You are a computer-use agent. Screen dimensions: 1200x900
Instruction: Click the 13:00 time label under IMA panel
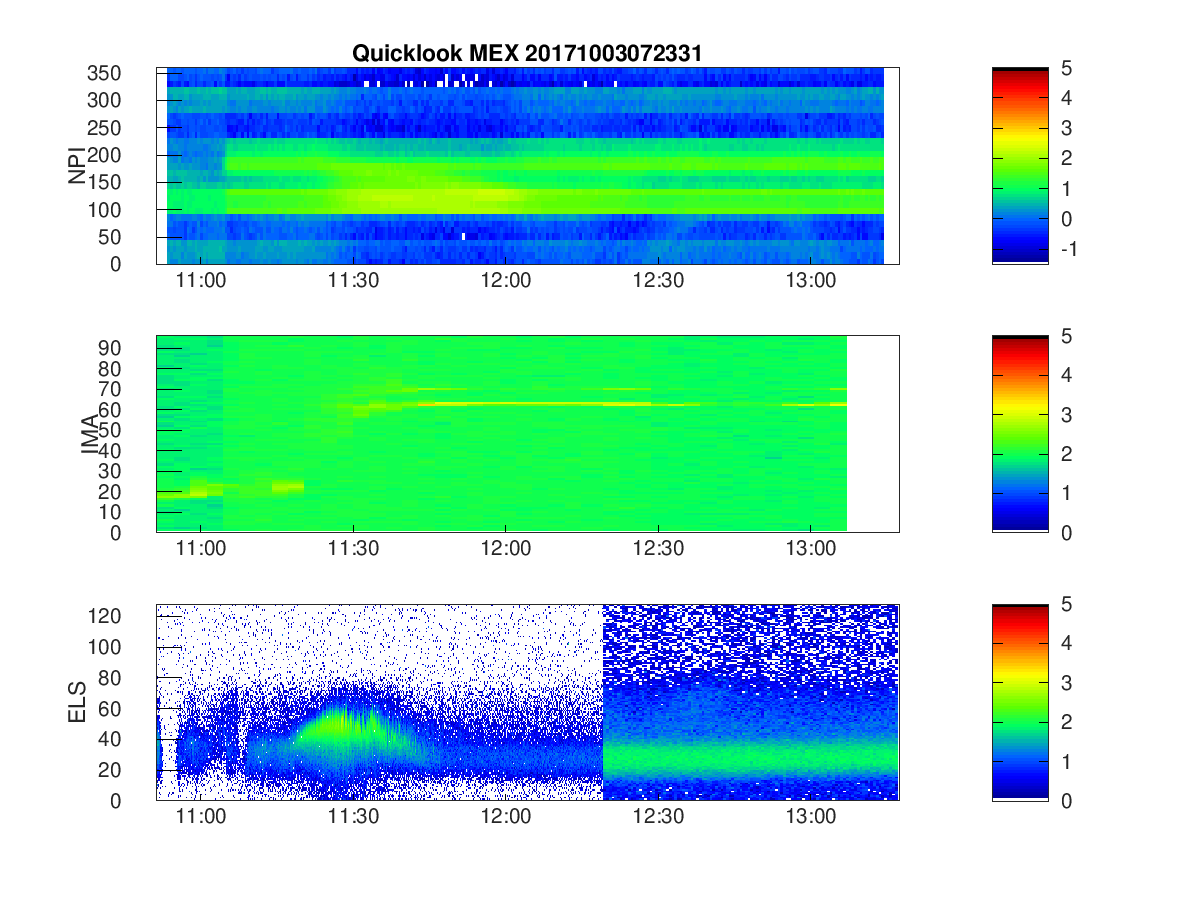[x=810, y=549]
